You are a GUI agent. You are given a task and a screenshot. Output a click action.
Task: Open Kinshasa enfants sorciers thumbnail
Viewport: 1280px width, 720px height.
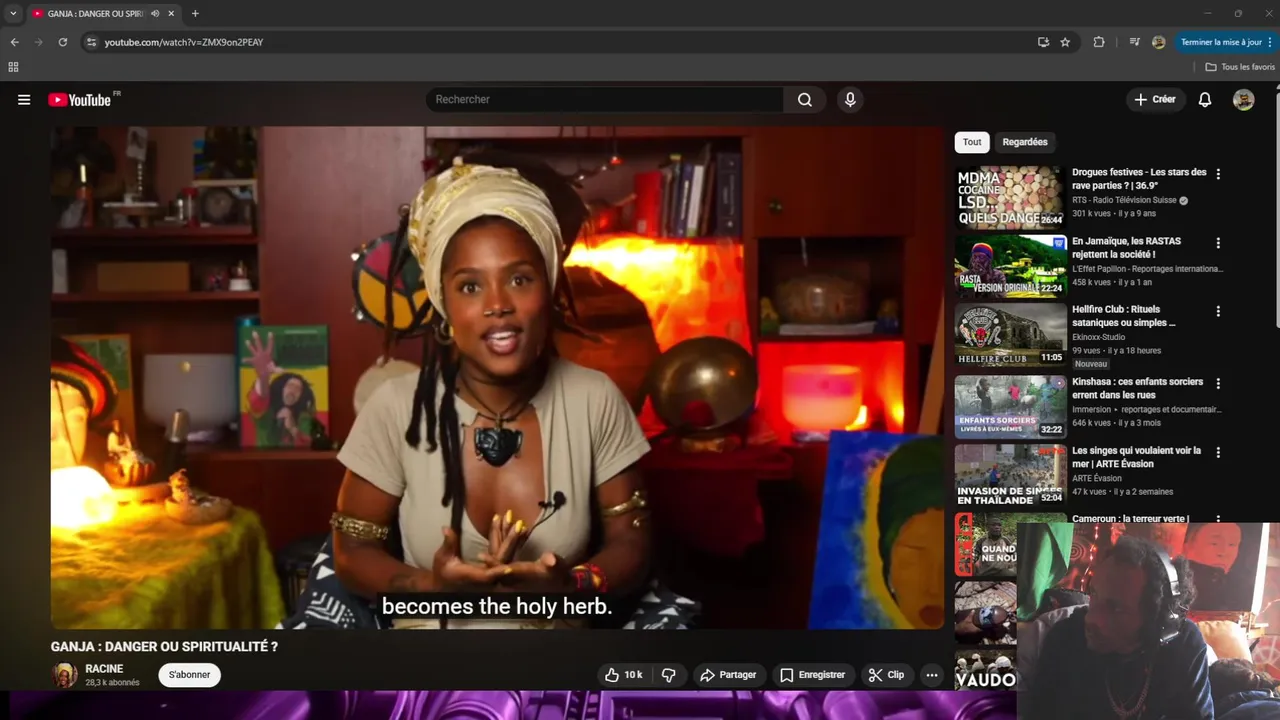coord(1010,407)
